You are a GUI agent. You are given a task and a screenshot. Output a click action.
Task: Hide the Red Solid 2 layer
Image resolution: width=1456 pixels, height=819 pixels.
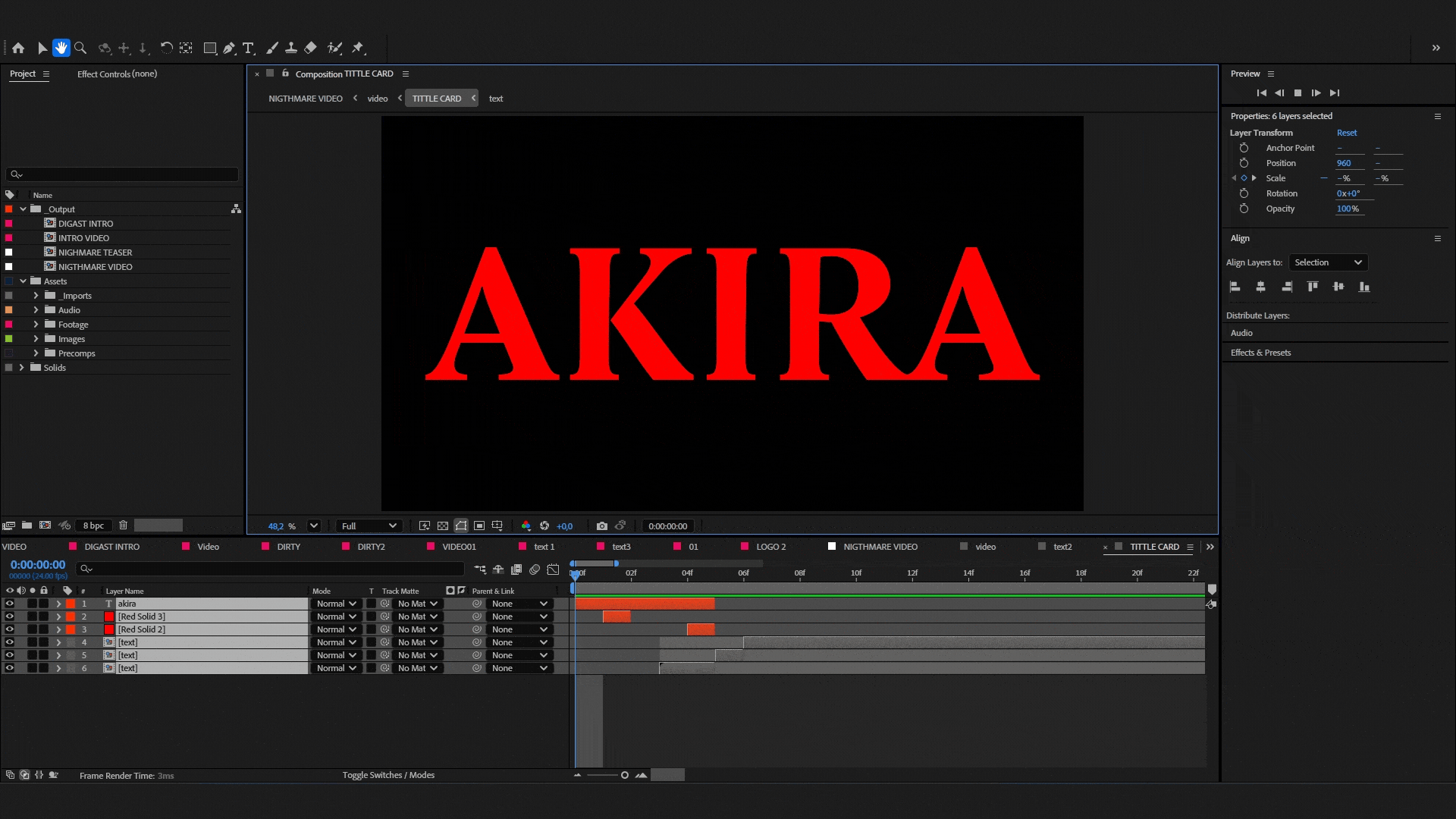point(10,629)
